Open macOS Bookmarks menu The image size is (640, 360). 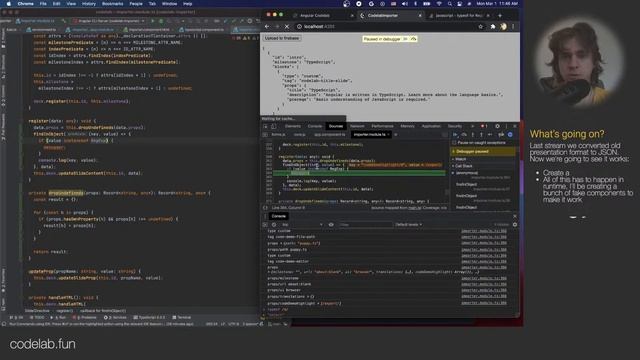[x=113, y=4]
